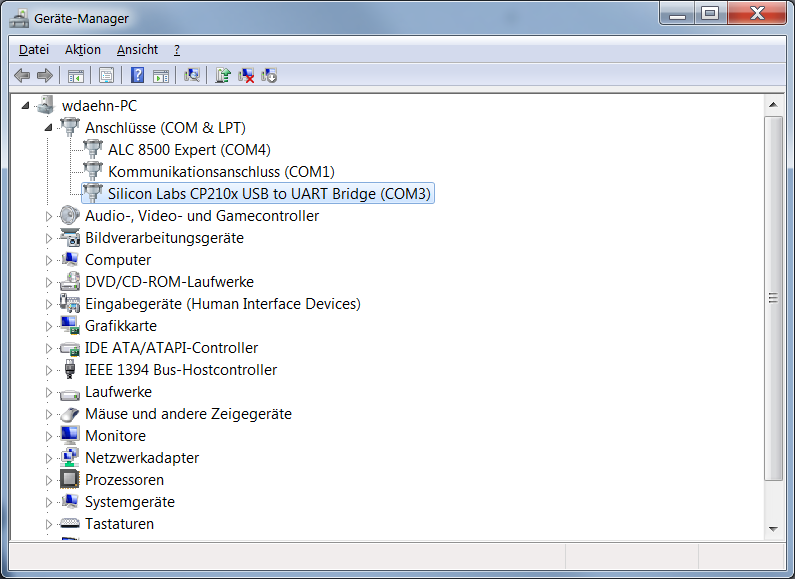Image resolution: width=795 pixels, height=579 pixels.
Task: Click the Back arrow in toolbar
Action: (21, 75)
